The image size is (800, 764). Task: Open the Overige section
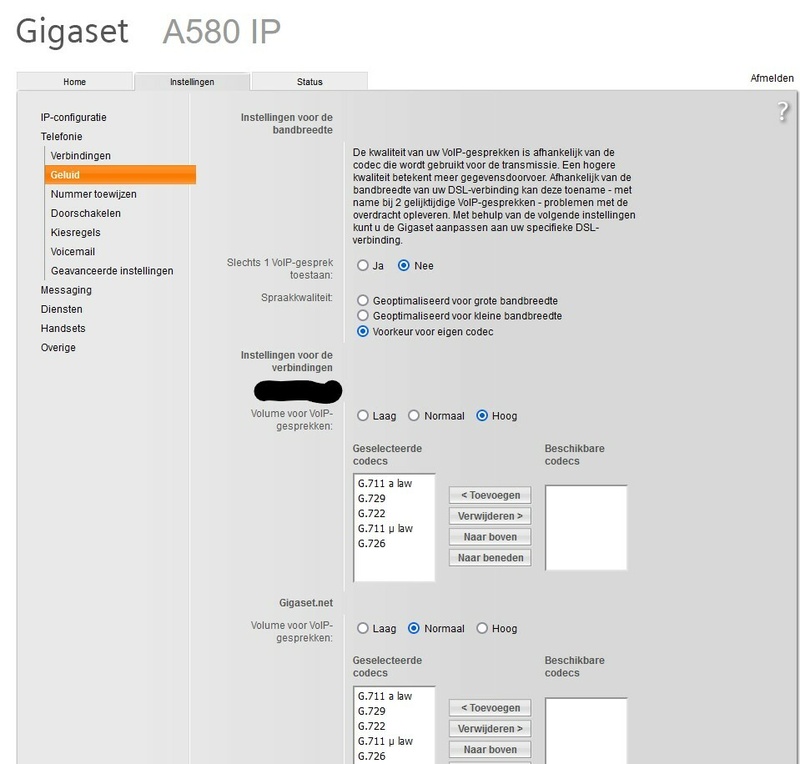click(x=58, y=348)
